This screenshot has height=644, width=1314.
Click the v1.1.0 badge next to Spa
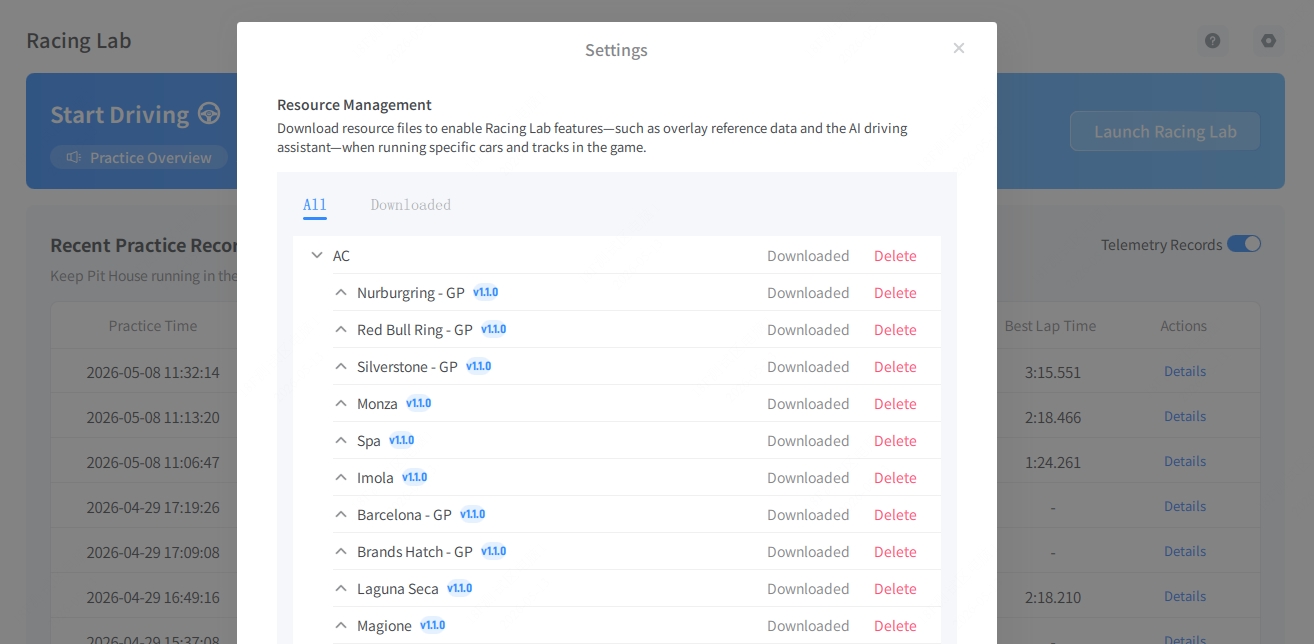402,440
